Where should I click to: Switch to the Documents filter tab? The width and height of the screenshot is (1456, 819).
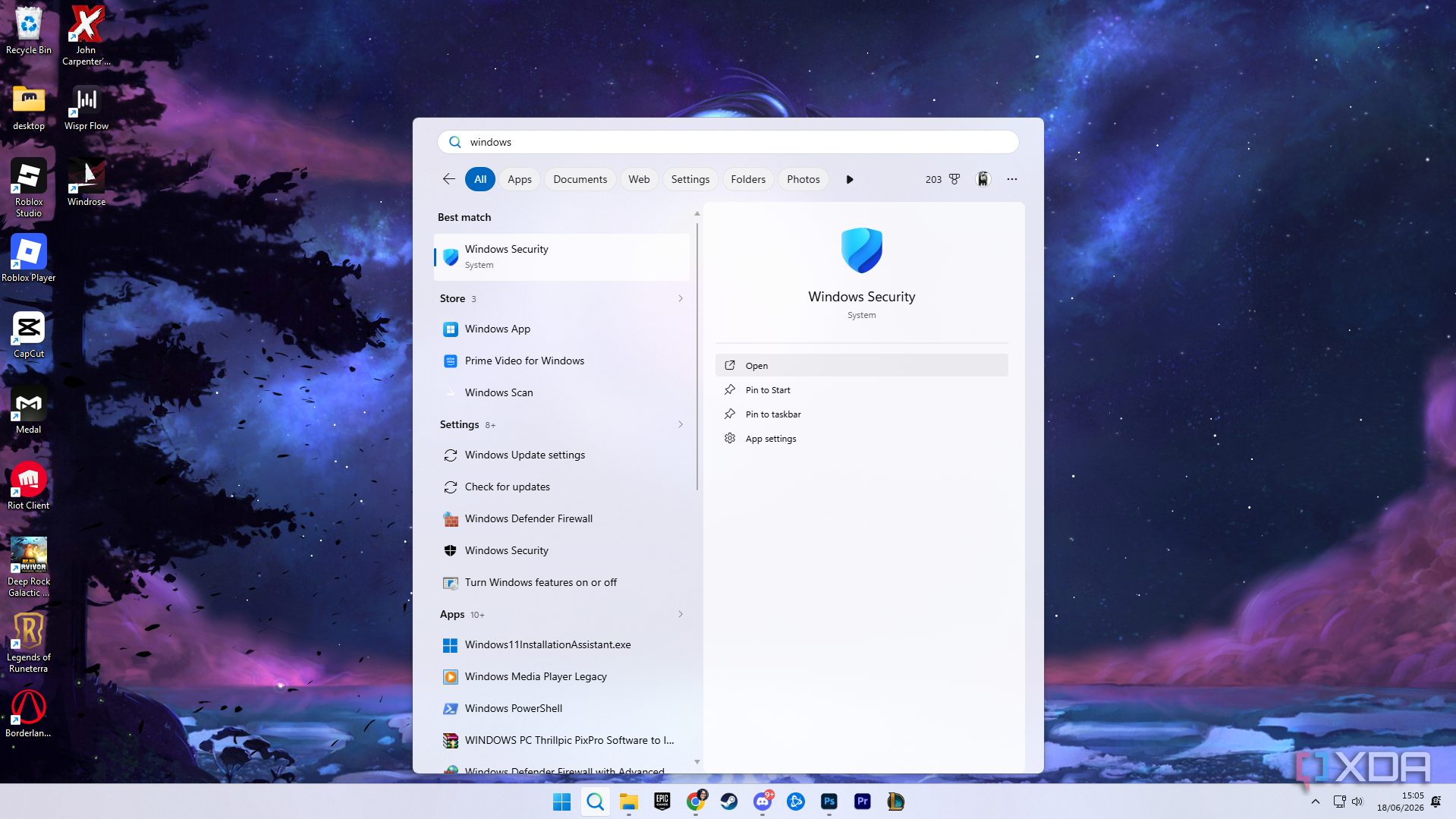point(580,179)
